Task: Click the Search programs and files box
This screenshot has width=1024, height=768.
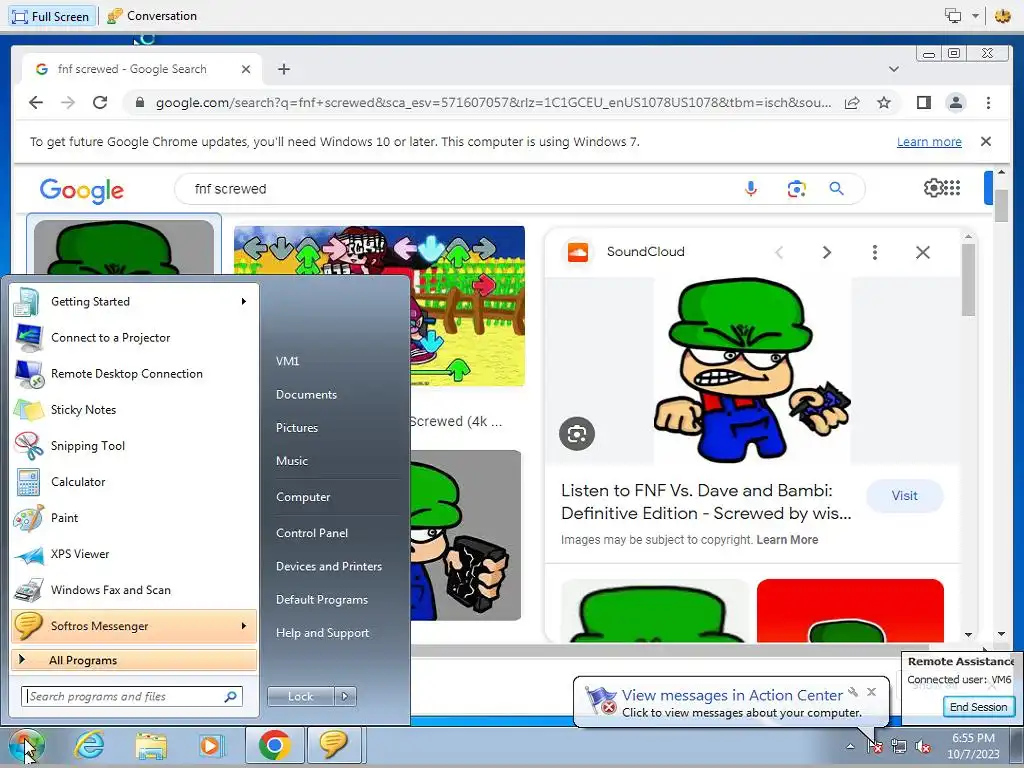Action: [131, 696]
